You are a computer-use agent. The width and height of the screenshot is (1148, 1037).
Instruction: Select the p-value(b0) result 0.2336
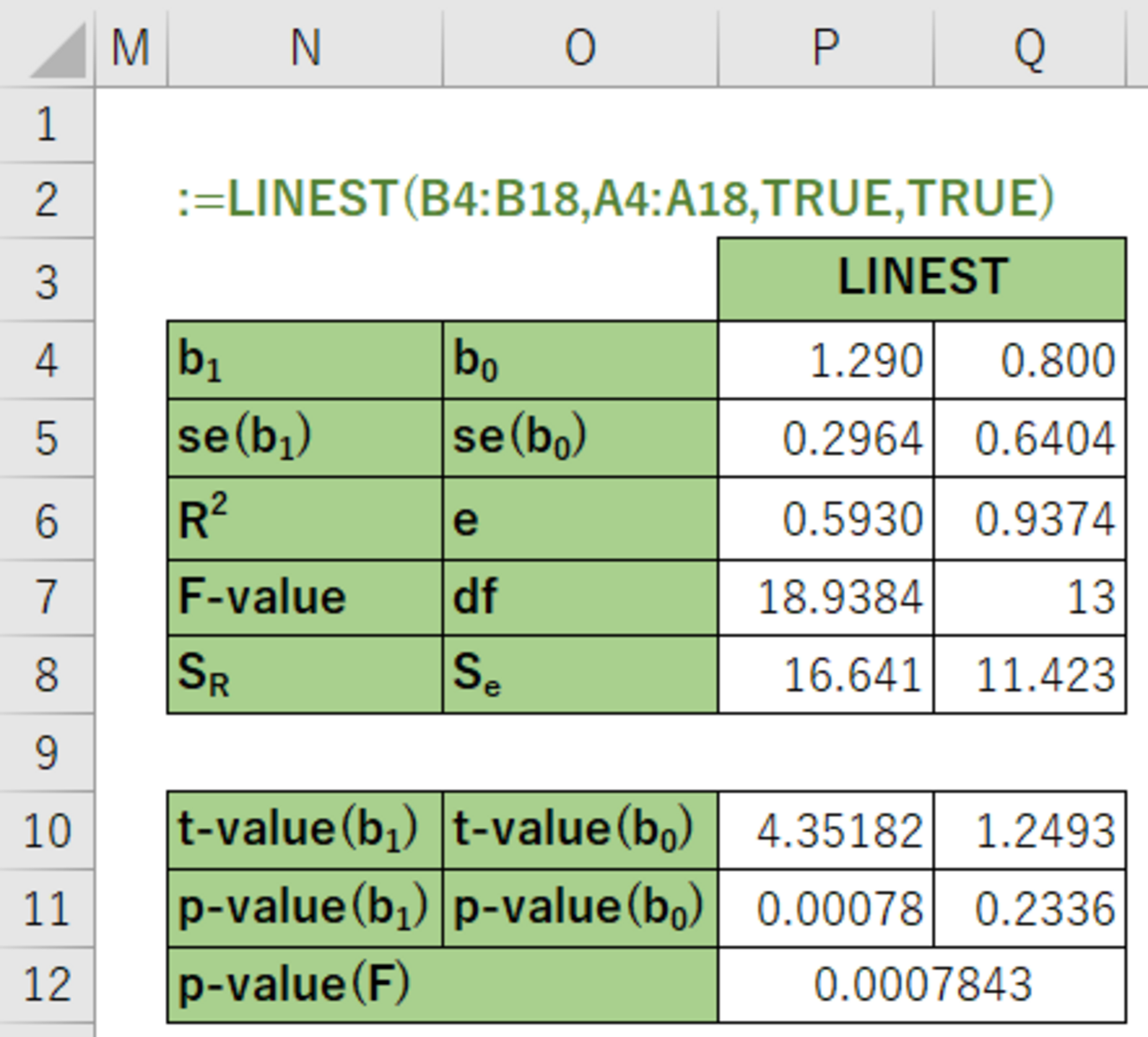click(x=1030, y=909)
